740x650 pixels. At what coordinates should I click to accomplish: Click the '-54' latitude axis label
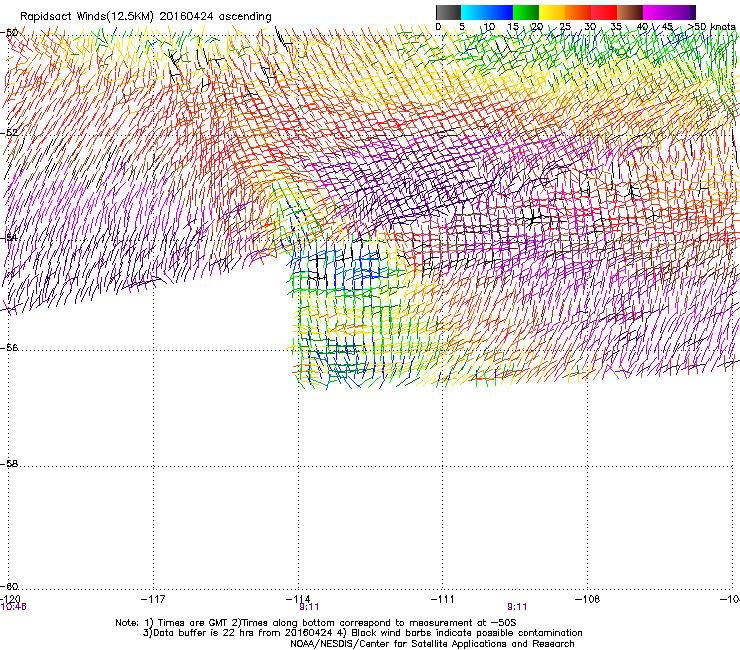coord(9,237)
